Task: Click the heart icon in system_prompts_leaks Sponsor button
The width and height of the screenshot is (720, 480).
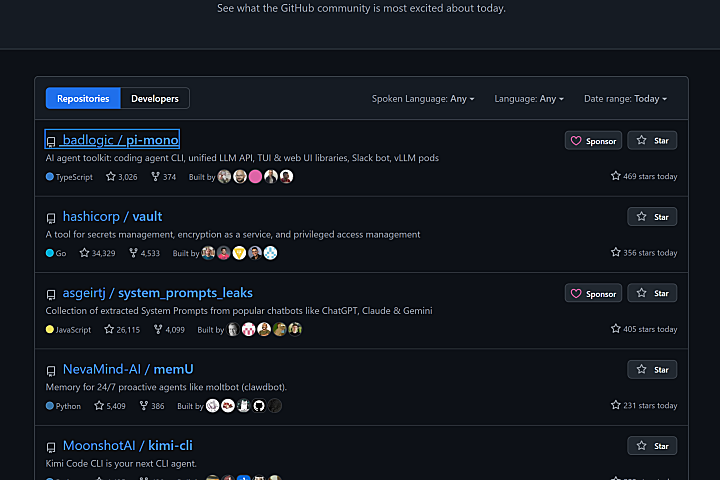Action: [x=576, y=293]
